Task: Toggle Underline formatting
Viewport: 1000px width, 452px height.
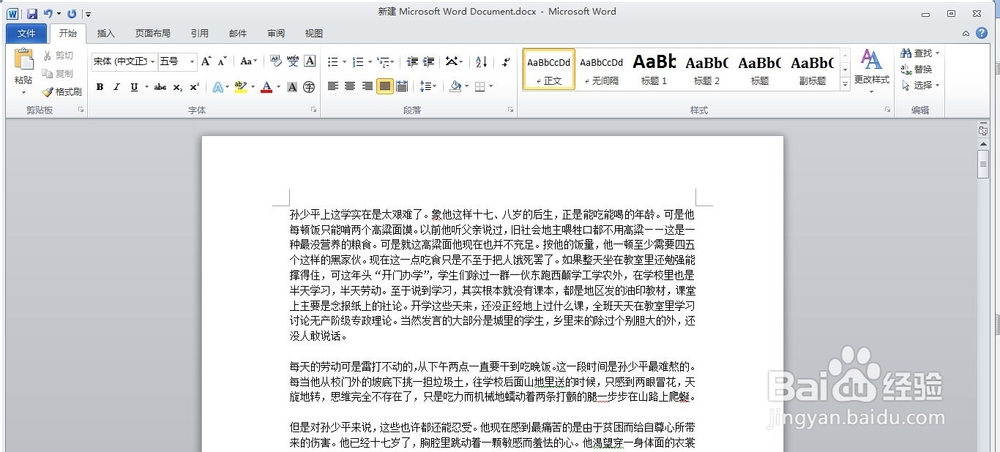Action: [x=134, y=87]
